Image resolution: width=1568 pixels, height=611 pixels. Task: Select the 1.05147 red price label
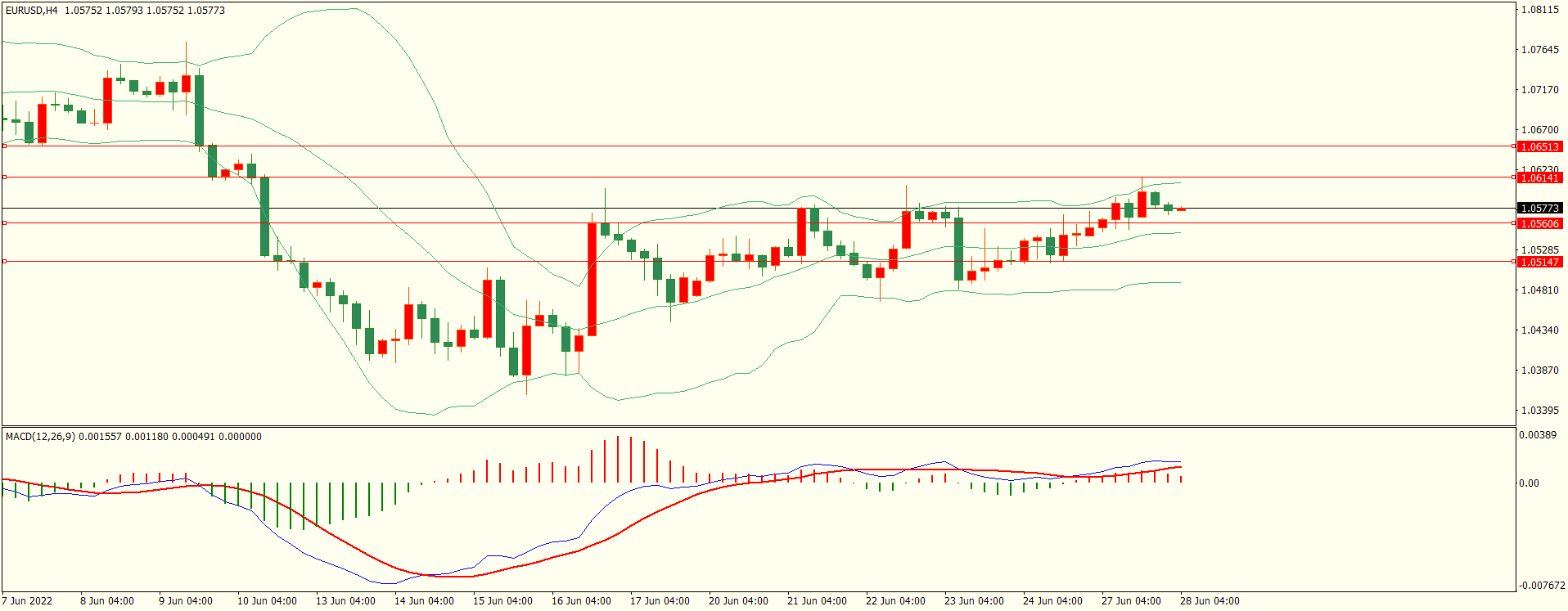[1539, 262]
